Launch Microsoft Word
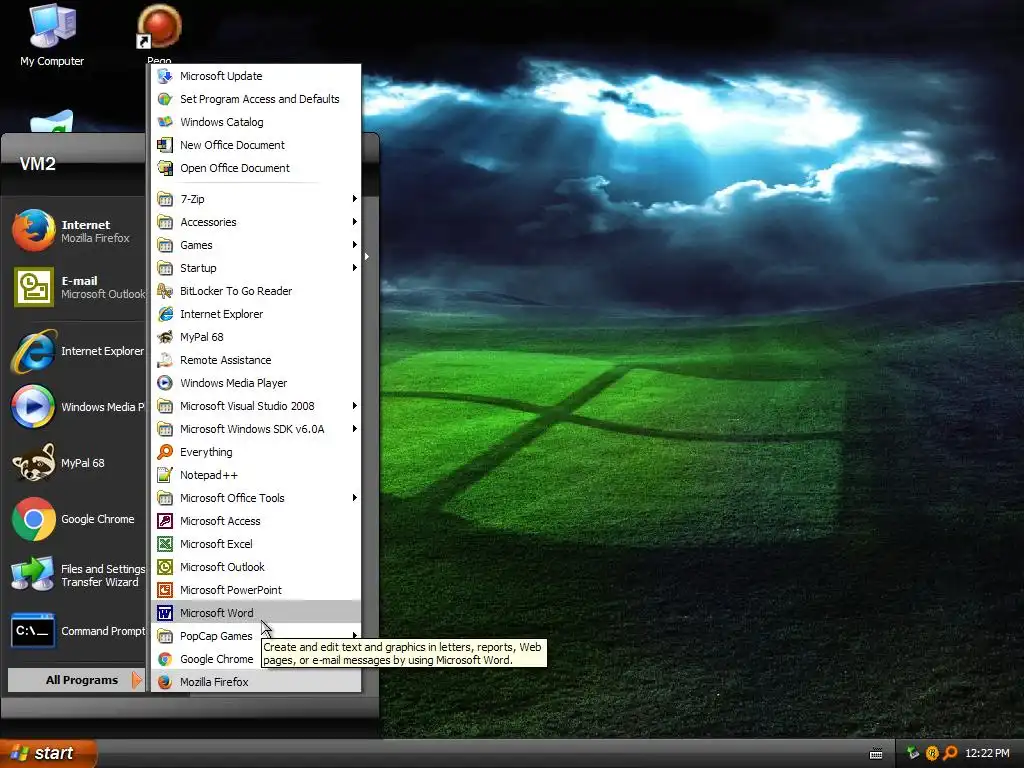Image resolution: width=1024 pixels, height=768 pixels. coord(256,613)
